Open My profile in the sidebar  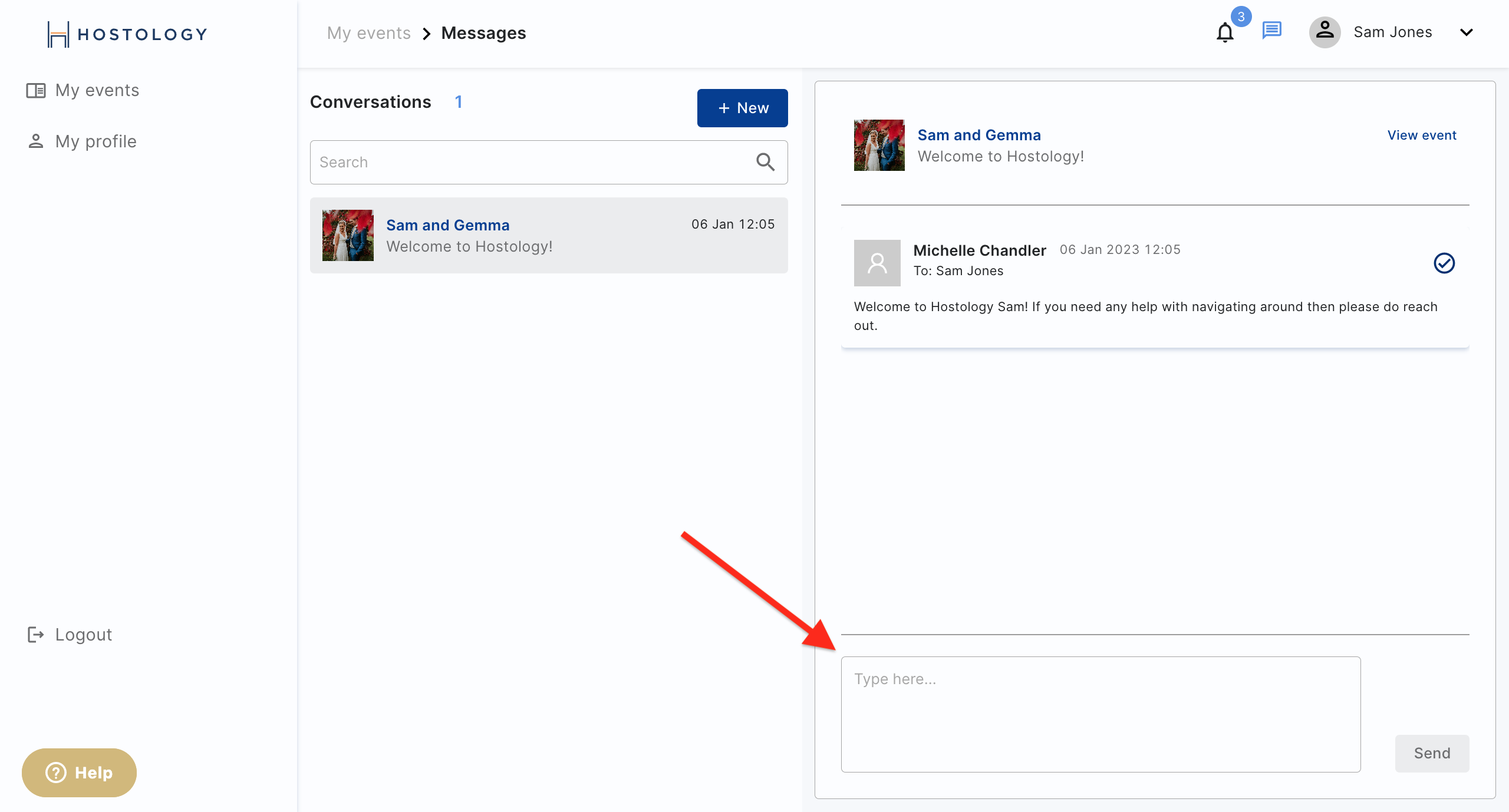pyautogui.click(x=81, y=141)
